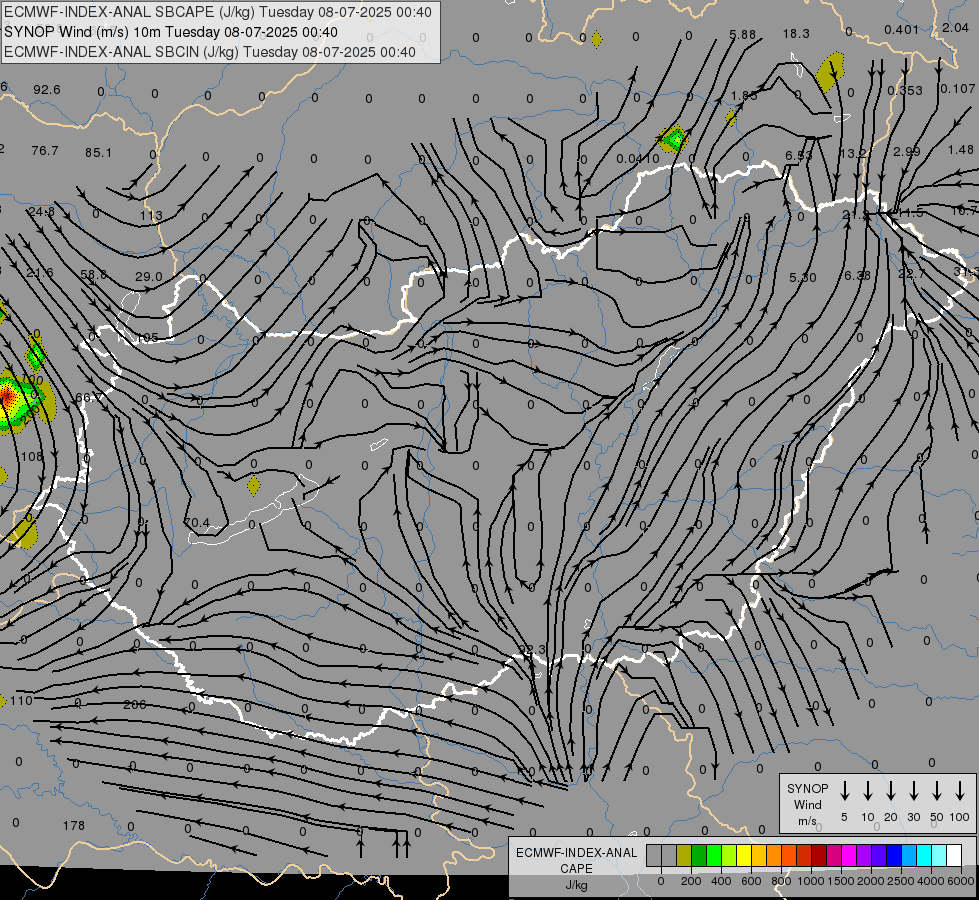Click the SBCIN title line in the header
The width and height of the screenshot is (979, 900).
pos(210,52)
